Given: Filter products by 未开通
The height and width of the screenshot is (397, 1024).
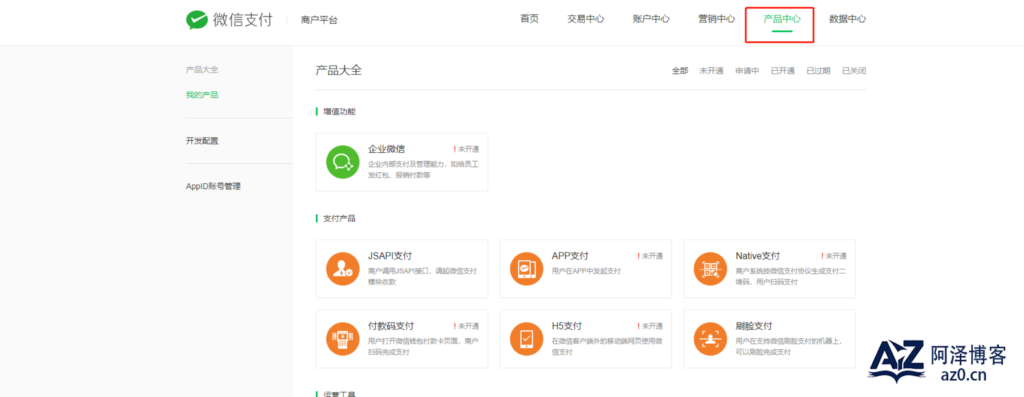Looking at the screenshot, I should [x=711, y=71].
